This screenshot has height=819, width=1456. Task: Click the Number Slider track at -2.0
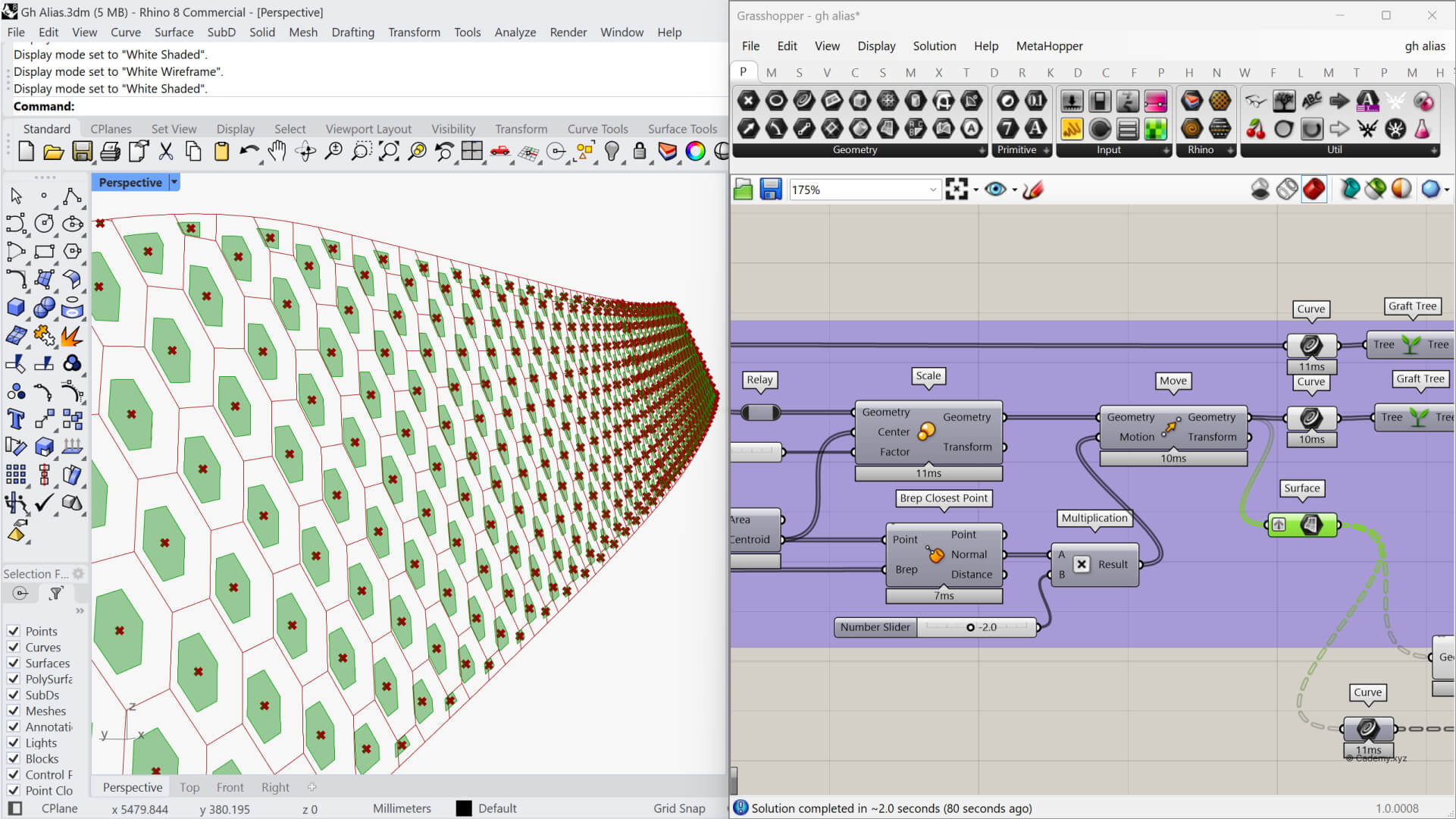(970, 627)
